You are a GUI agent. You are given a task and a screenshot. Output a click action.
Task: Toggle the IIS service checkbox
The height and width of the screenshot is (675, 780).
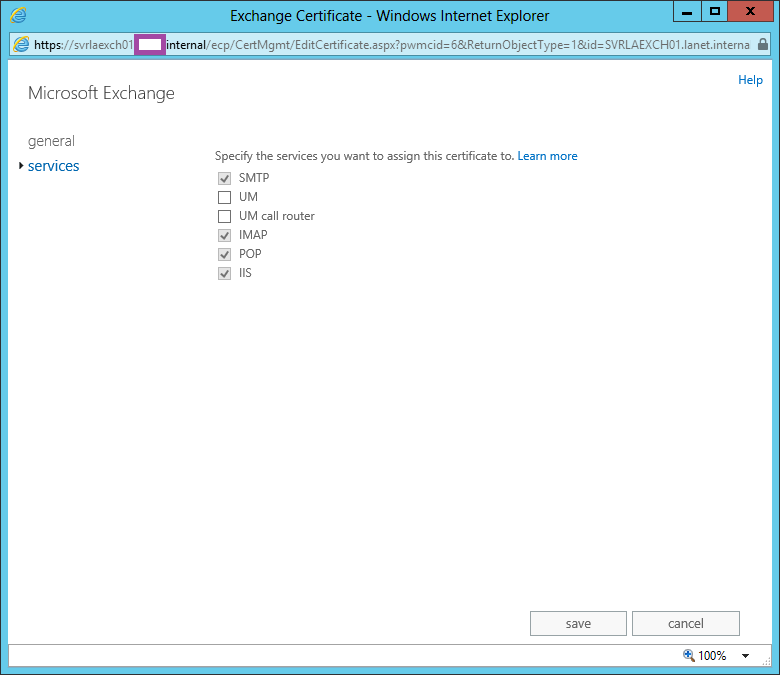[224, 273]
